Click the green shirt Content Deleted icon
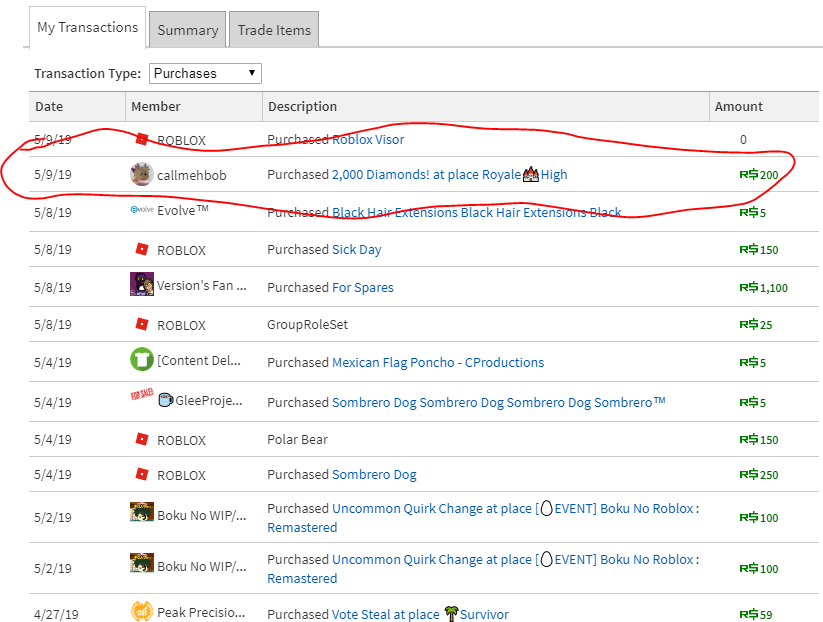Viewport: 823px width, 622px height. tap(142, 359)
